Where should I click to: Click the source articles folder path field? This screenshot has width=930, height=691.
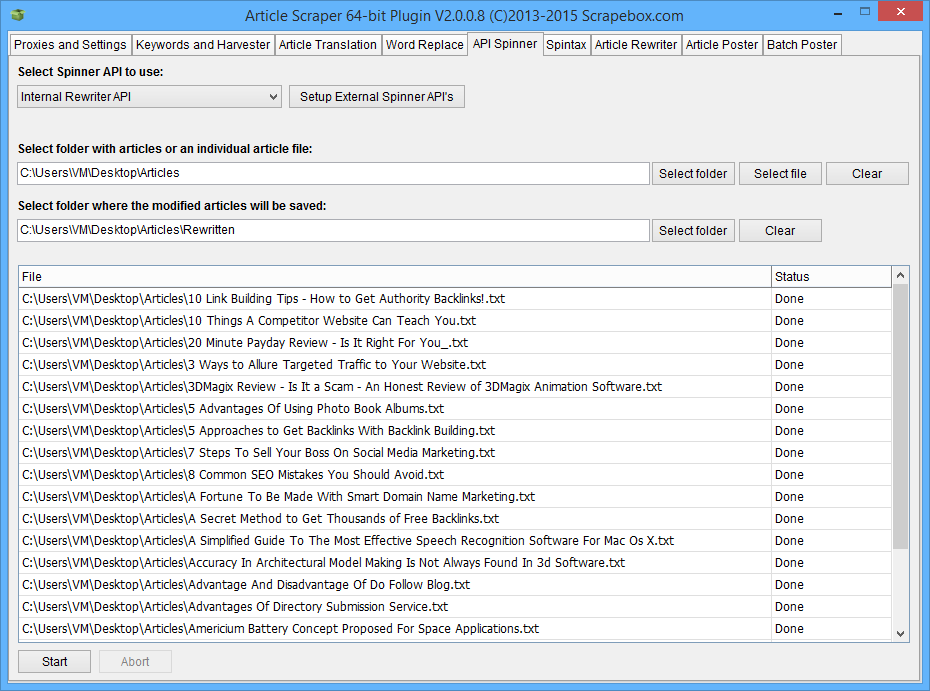pos(333,174)
